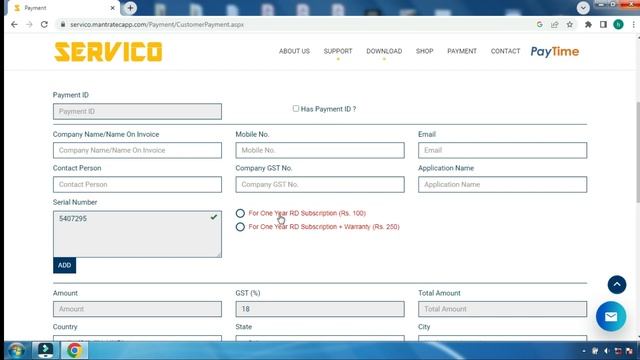Go back using browser back arrow
Viewport: 640px width, 360px height.
[14, 24]
